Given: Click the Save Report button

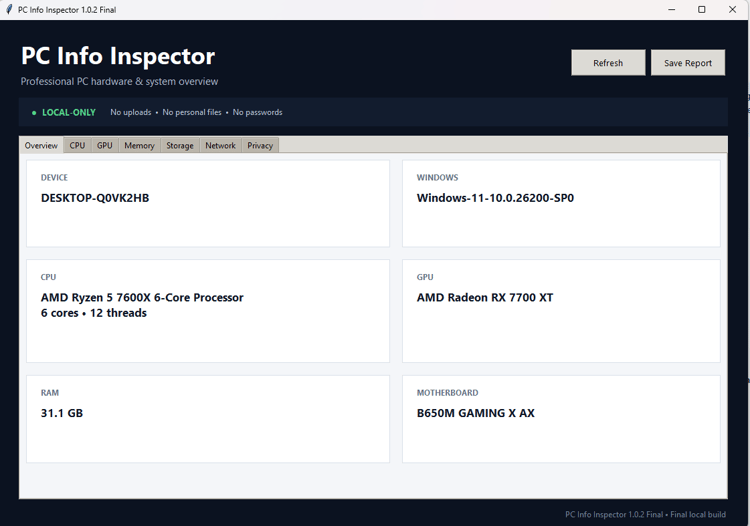Looking at the screenshot, I should (688, 63).
